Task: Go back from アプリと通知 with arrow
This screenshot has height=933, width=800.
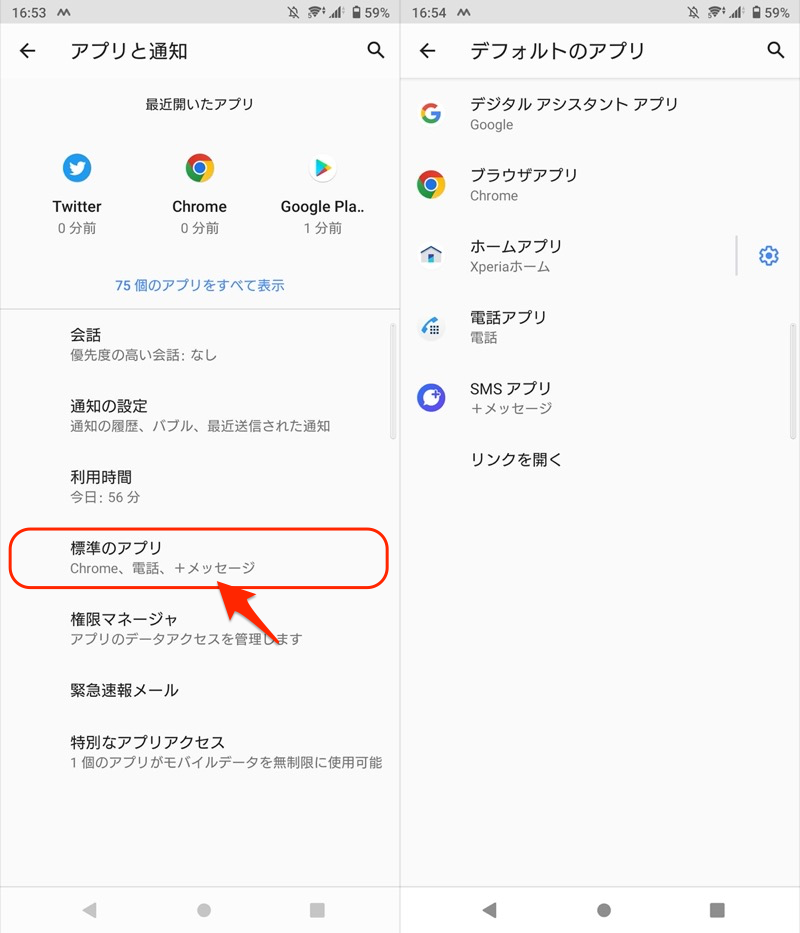Action: [x=28, y=51]
